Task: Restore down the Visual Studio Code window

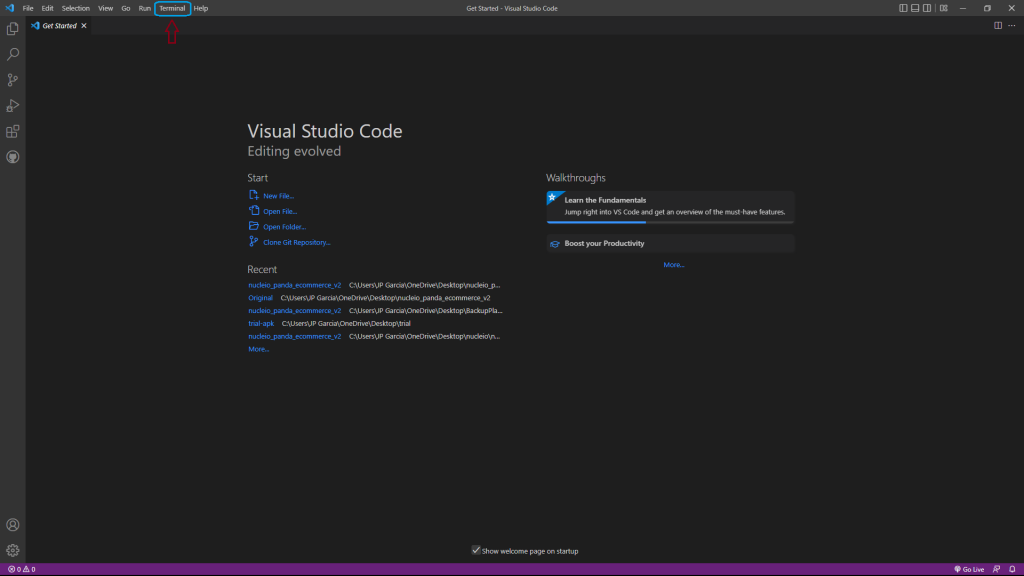Action: [x=987, y=8]
